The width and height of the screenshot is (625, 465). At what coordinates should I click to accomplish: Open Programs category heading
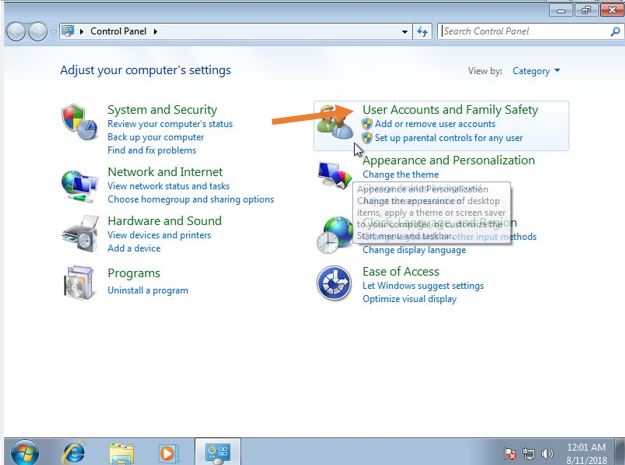click(x=134, y=273)
